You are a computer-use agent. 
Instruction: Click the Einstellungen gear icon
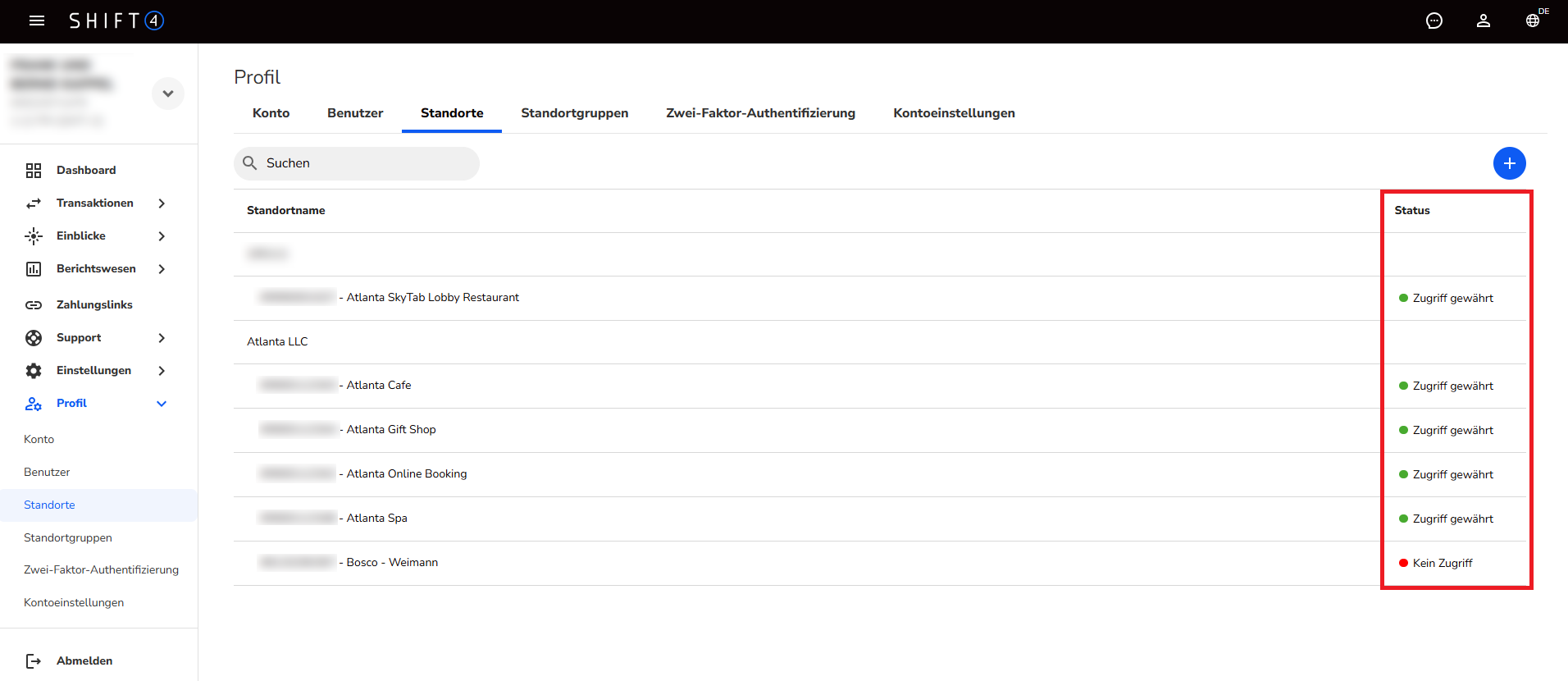click(34, 370)
